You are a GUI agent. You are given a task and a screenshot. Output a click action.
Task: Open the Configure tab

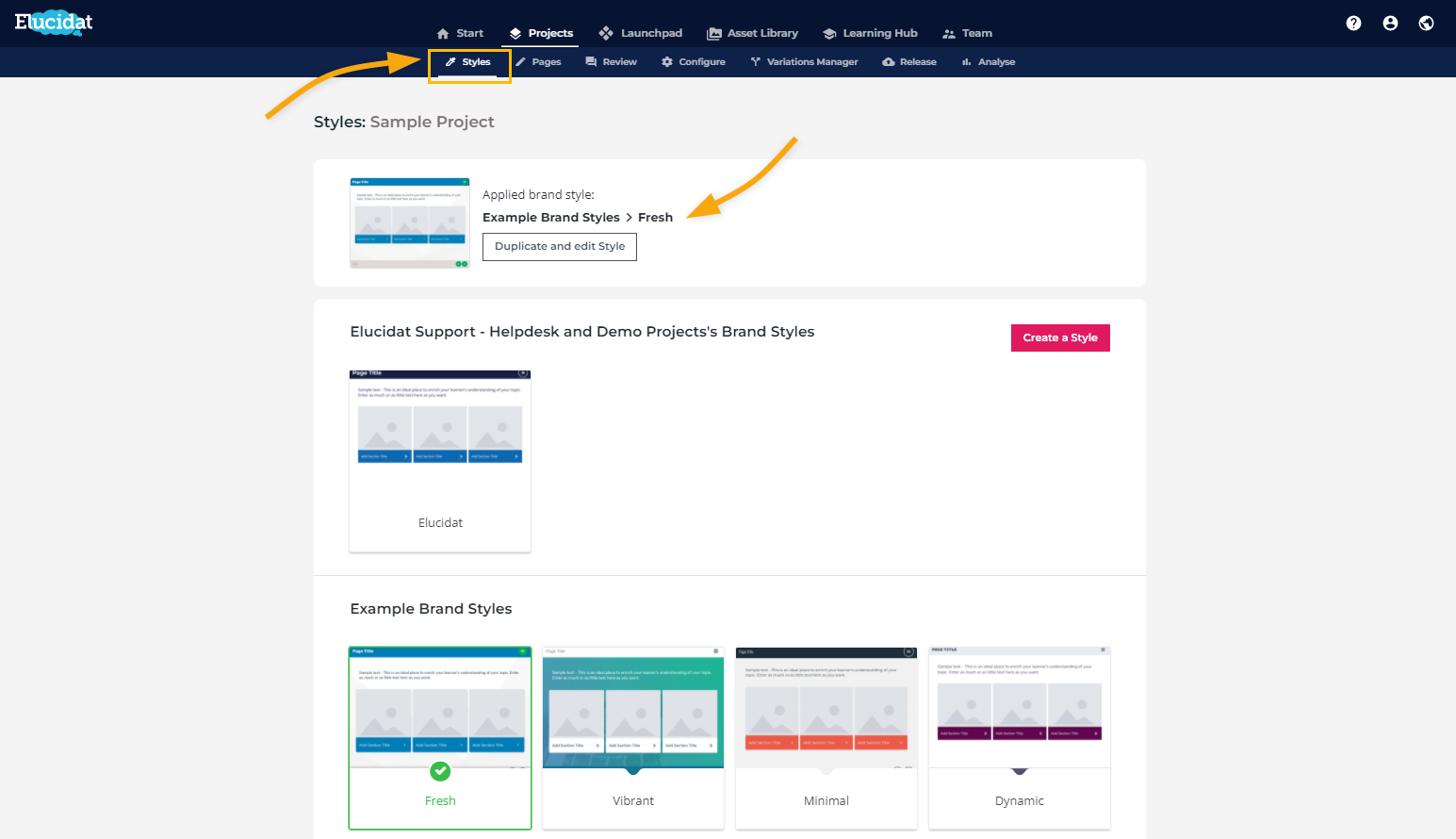(x=694, y=62)
